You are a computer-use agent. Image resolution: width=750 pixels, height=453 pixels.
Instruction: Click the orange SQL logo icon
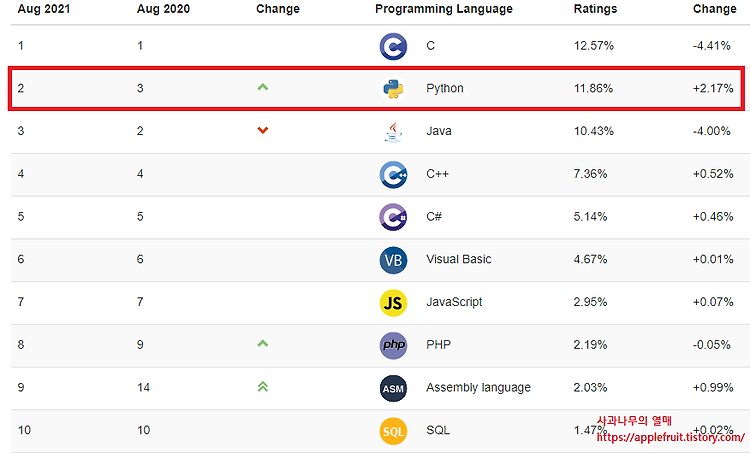[393, 431]
